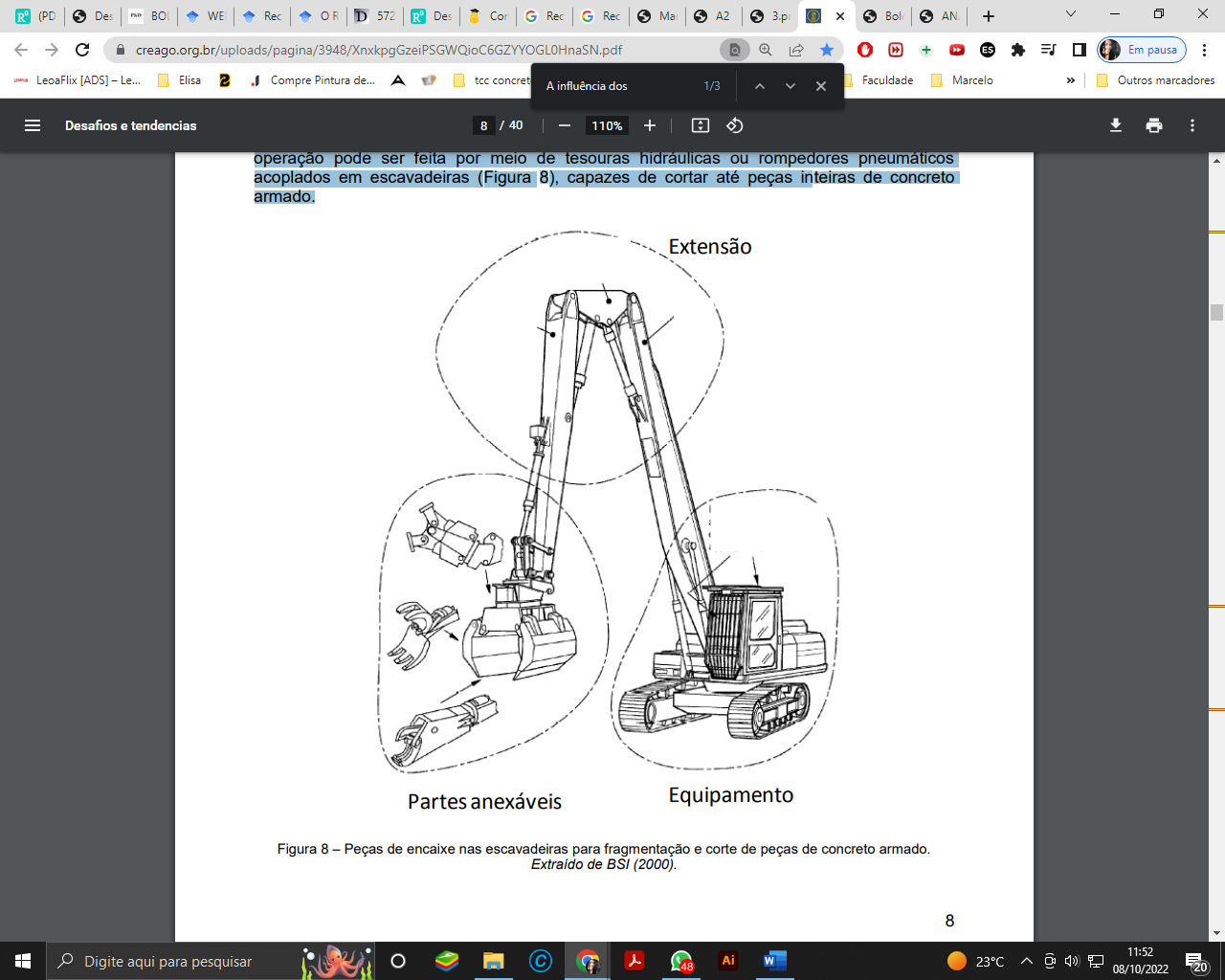Screen dimensions: 1225x980
Task: Jump to next find result
Action: [x=791, y=86]
